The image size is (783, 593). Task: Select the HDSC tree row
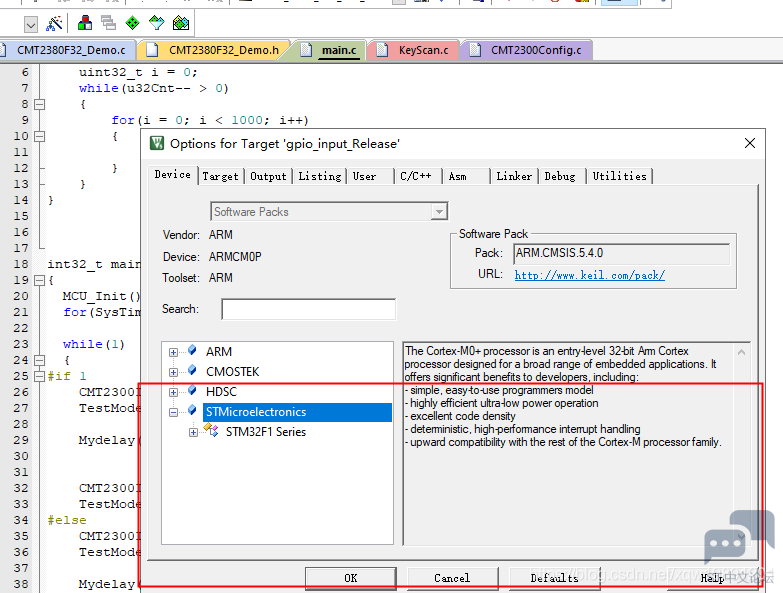click(221, 392)
